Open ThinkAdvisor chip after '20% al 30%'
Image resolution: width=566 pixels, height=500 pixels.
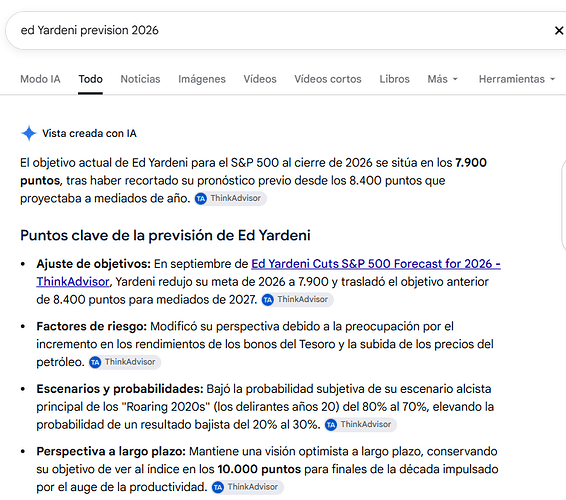361,425
